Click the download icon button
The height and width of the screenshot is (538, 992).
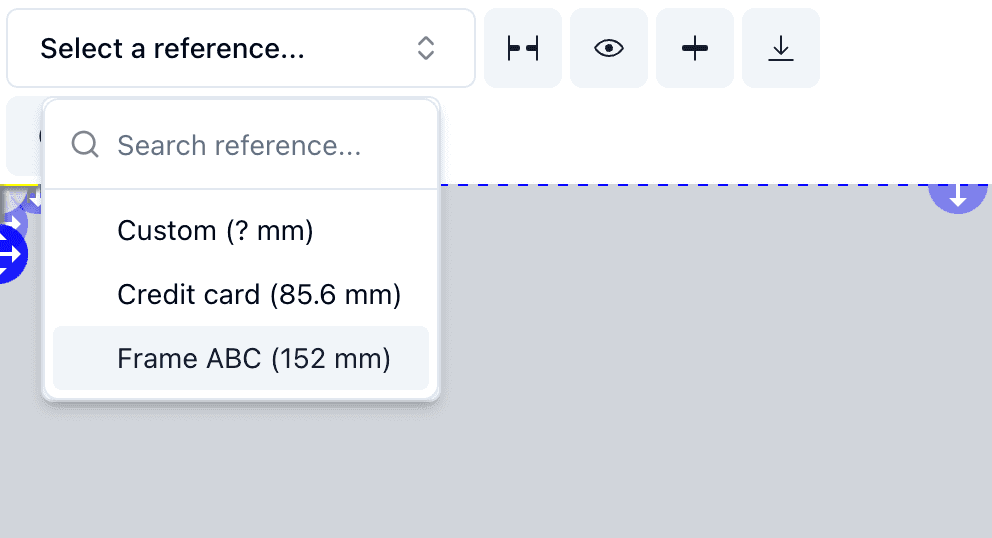[780, 48]
